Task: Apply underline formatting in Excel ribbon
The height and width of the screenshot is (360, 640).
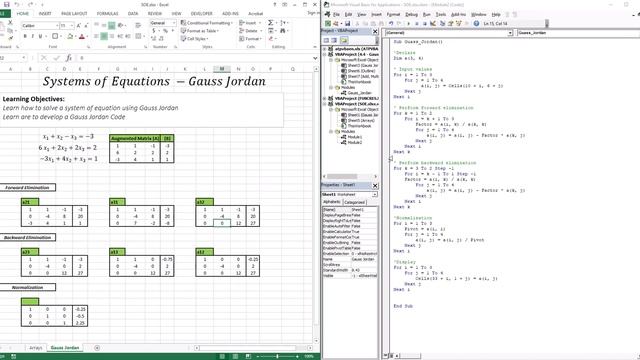Action: click(x=40, y=36)
